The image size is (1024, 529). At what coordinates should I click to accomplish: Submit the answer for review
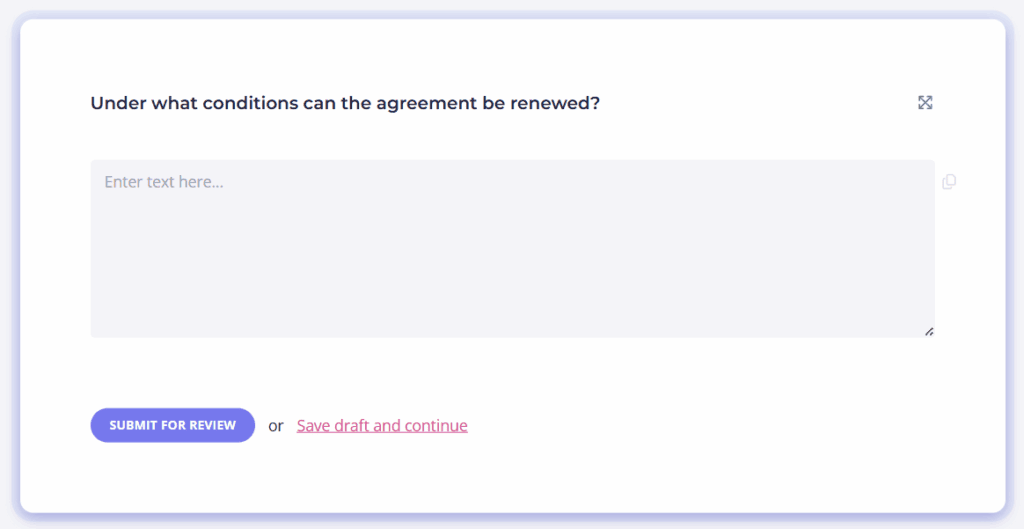(x=172, y=425)
